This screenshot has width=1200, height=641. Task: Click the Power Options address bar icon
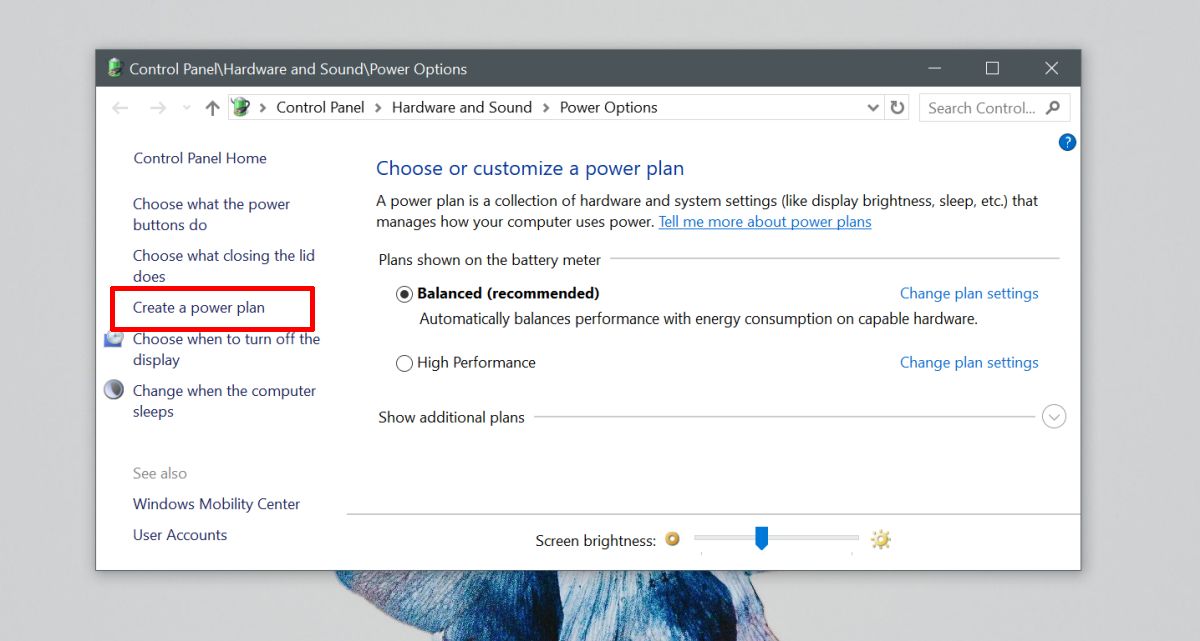(x=240, y=107)
